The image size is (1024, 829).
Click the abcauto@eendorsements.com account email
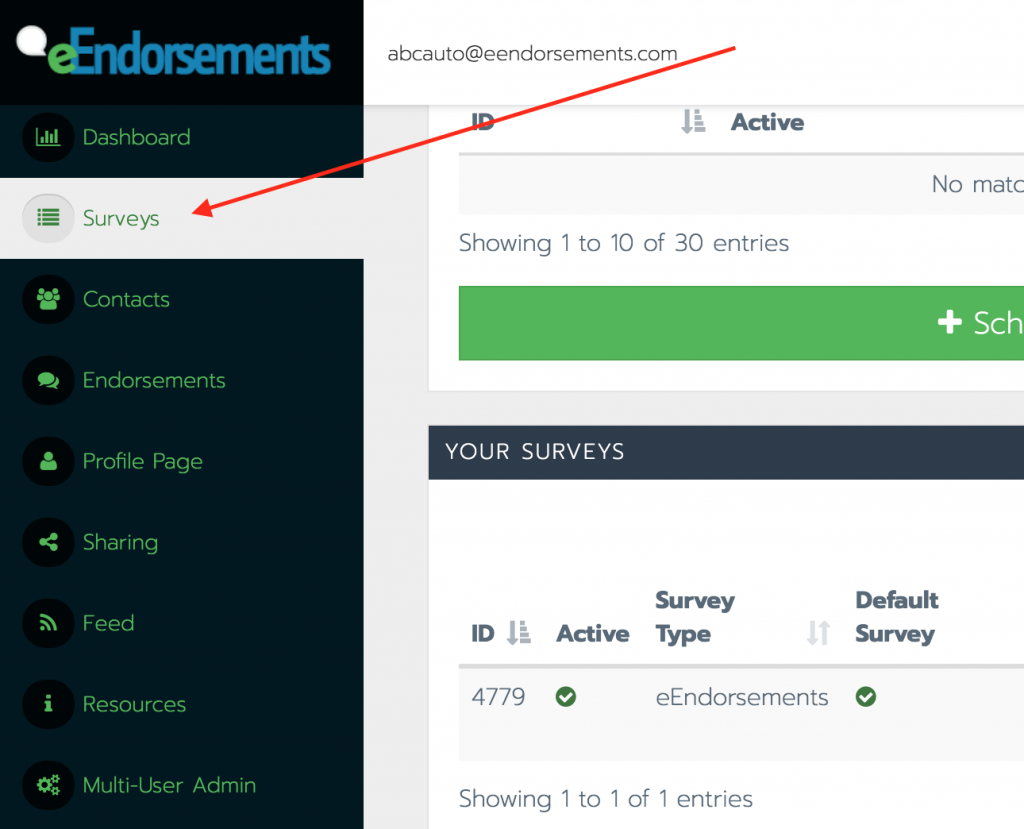point(532,54)
